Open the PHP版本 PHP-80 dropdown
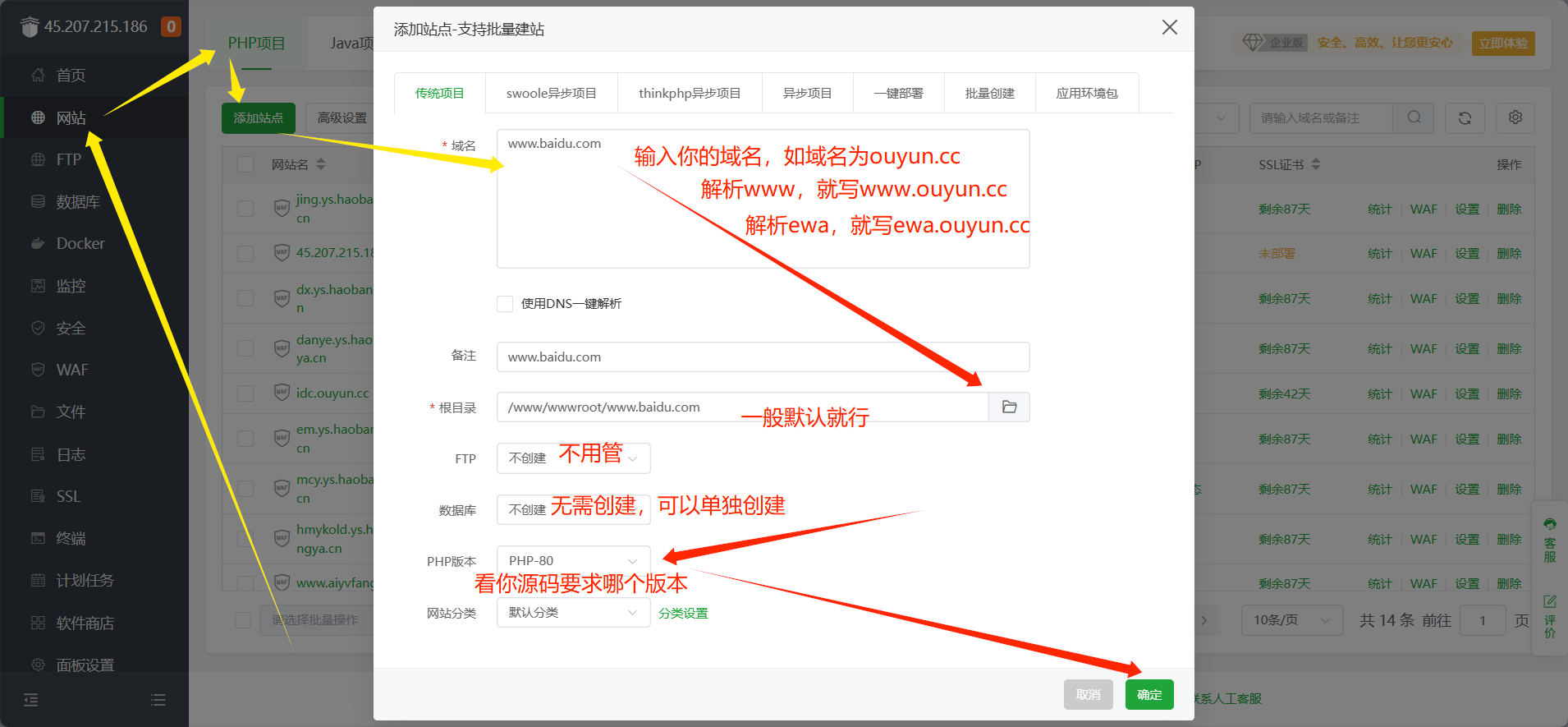 [573, 561]
